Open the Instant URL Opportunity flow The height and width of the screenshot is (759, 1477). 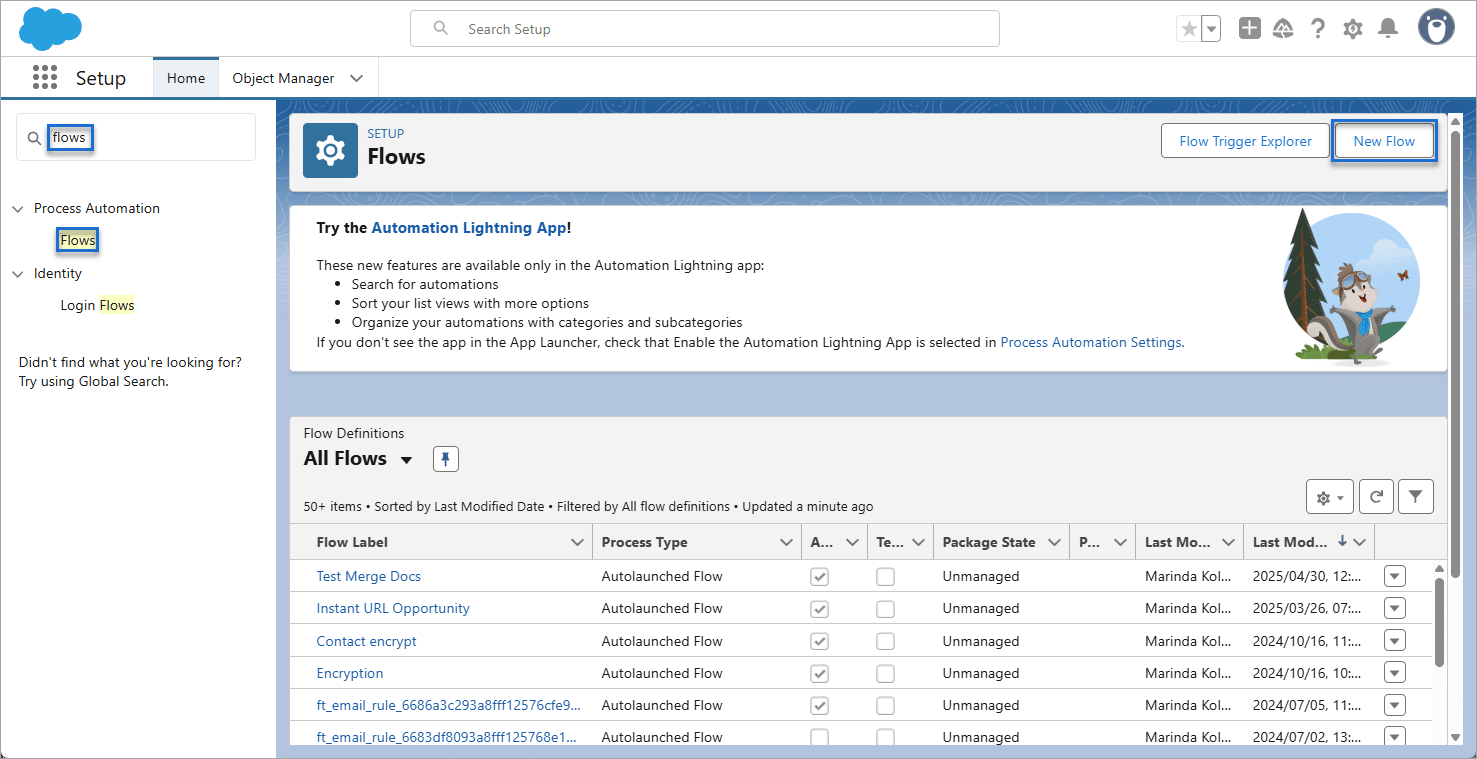(x=393, y=608)
